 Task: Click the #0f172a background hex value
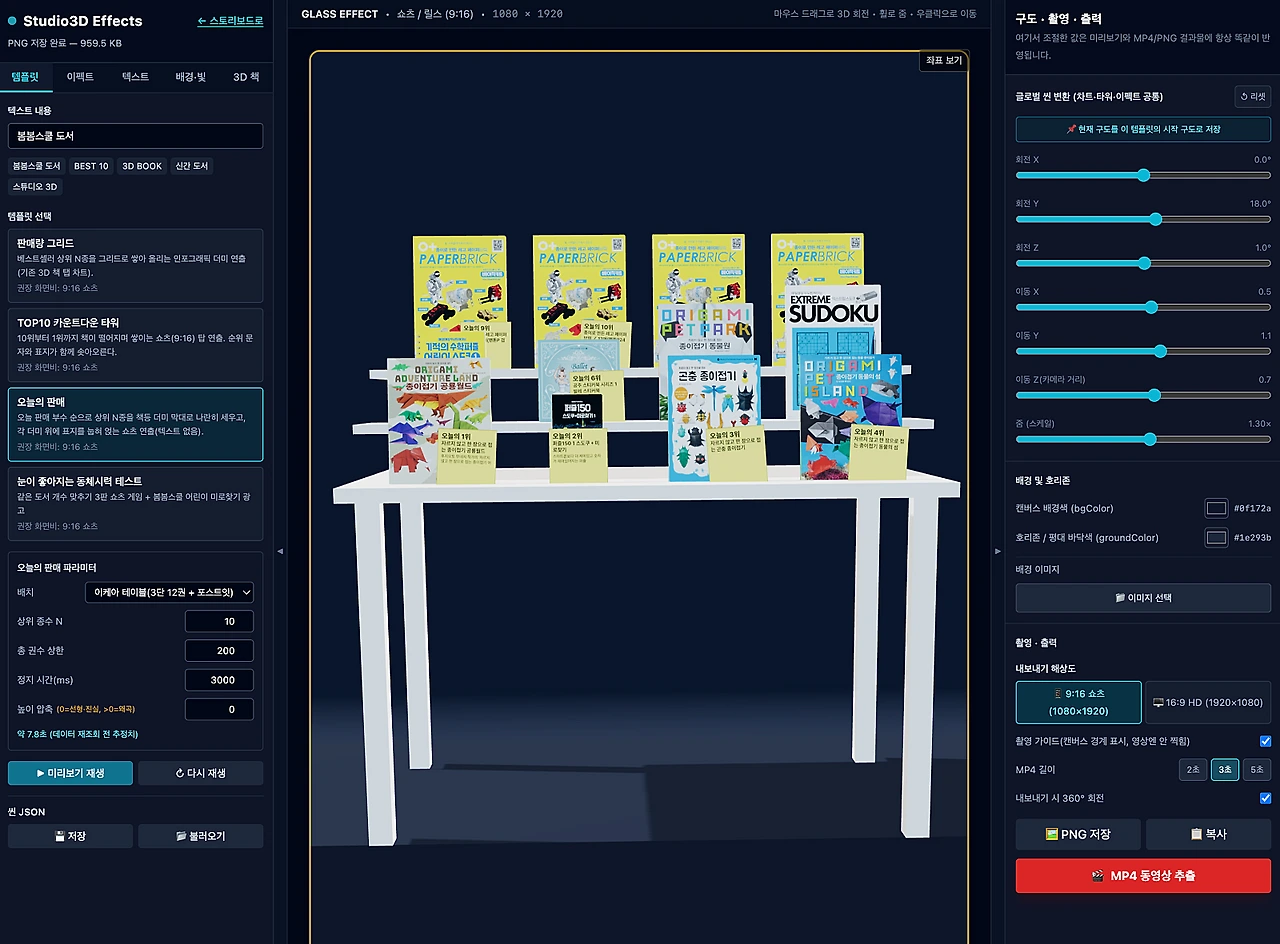pos(1252,508)
